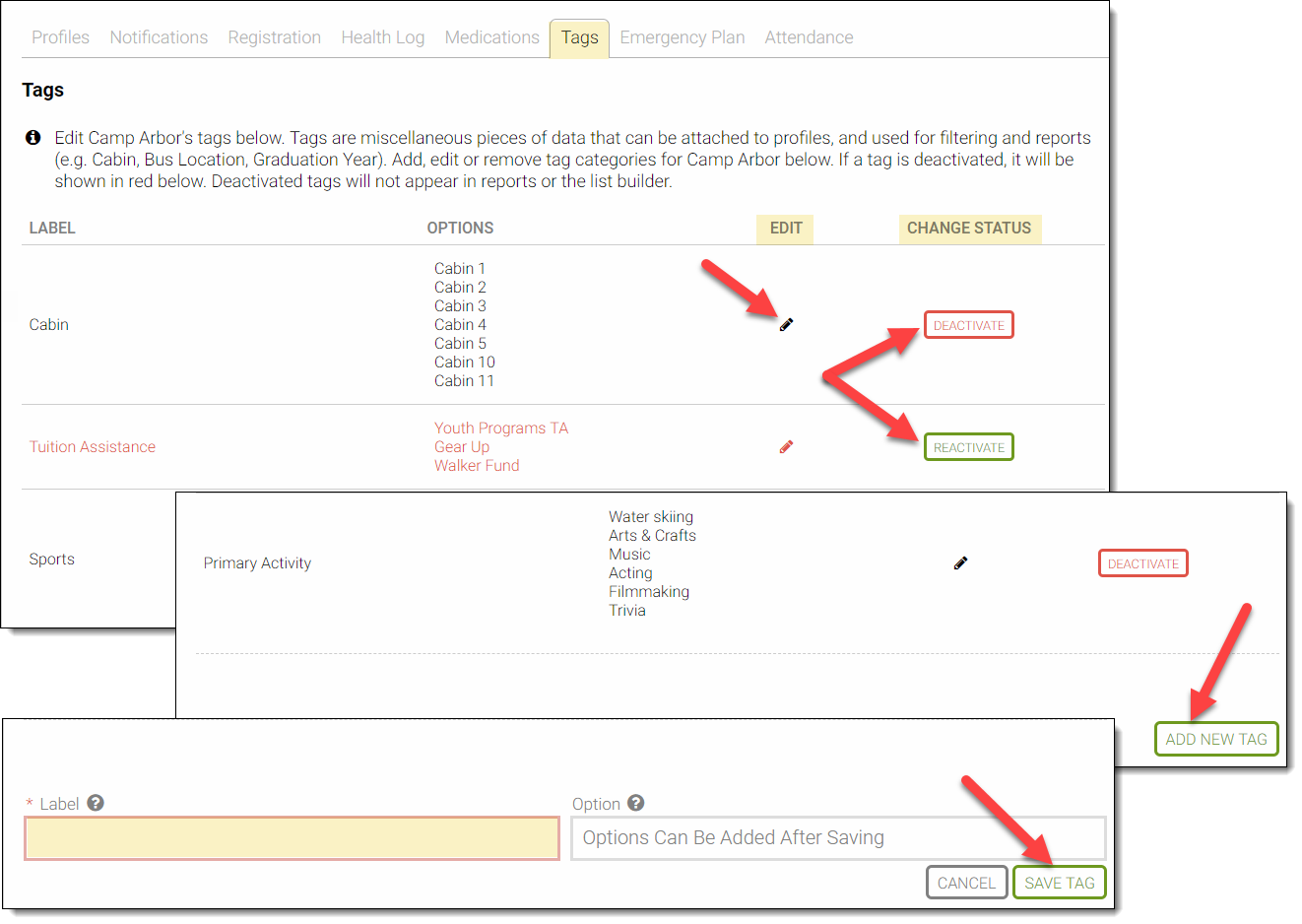Reactivate the Tuition Assistance tag
The height and width of the screenshot is (924, 1302).
pos(968,447)
